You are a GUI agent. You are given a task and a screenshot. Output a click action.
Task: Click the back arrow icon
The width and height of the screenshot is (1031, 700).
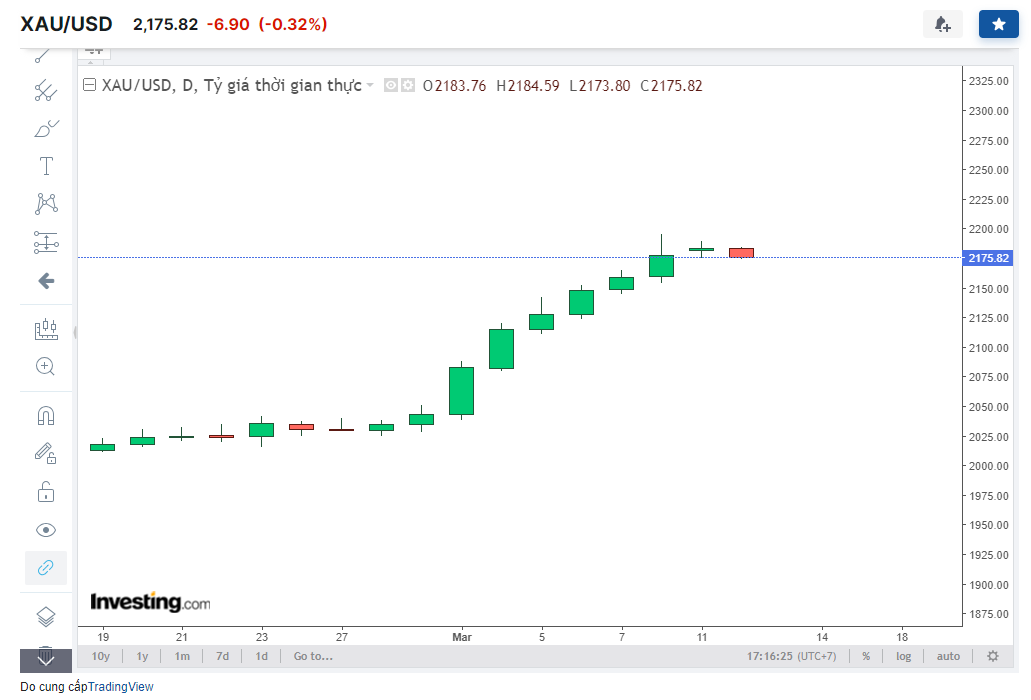point(46,281)
